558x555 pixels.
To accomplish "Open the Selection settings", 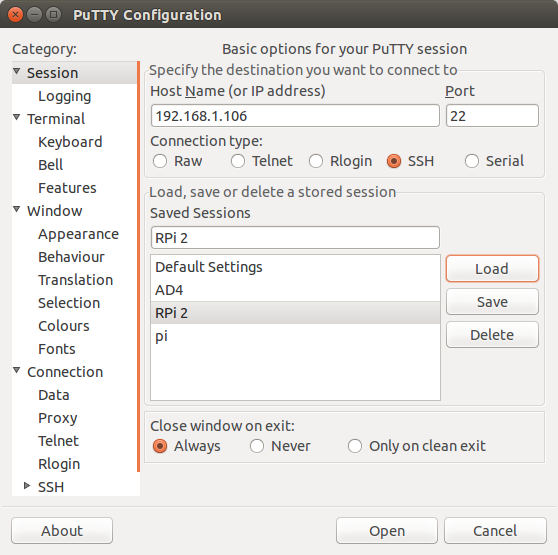I will pos(69,303).
